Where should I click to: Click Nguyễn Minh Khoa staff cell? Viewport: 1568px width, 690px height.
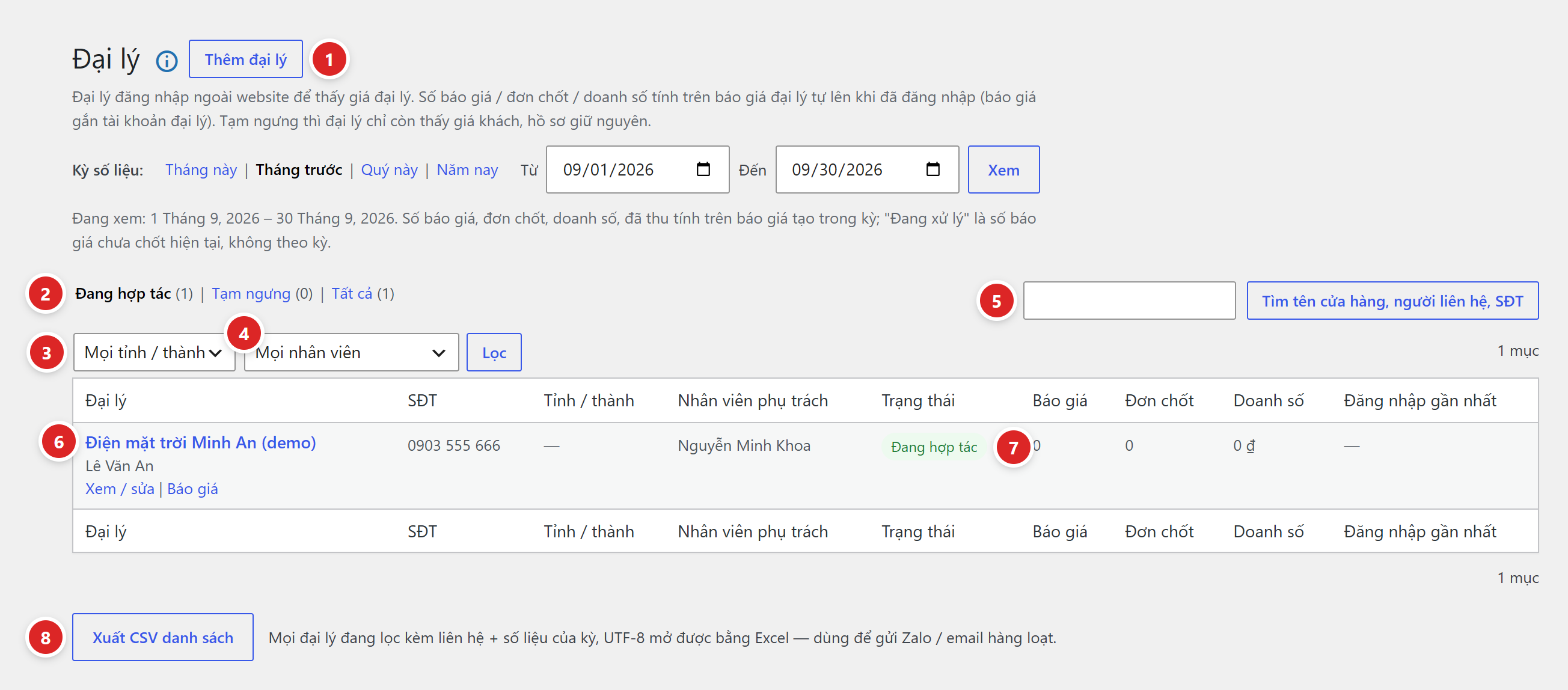point(744,445)
